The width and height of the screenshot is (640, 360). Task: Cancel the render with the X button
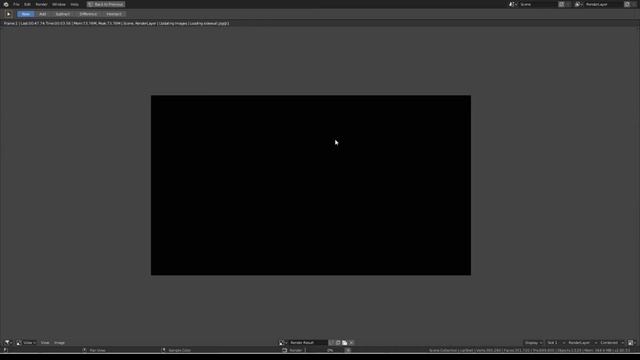[x=348, y=350]
